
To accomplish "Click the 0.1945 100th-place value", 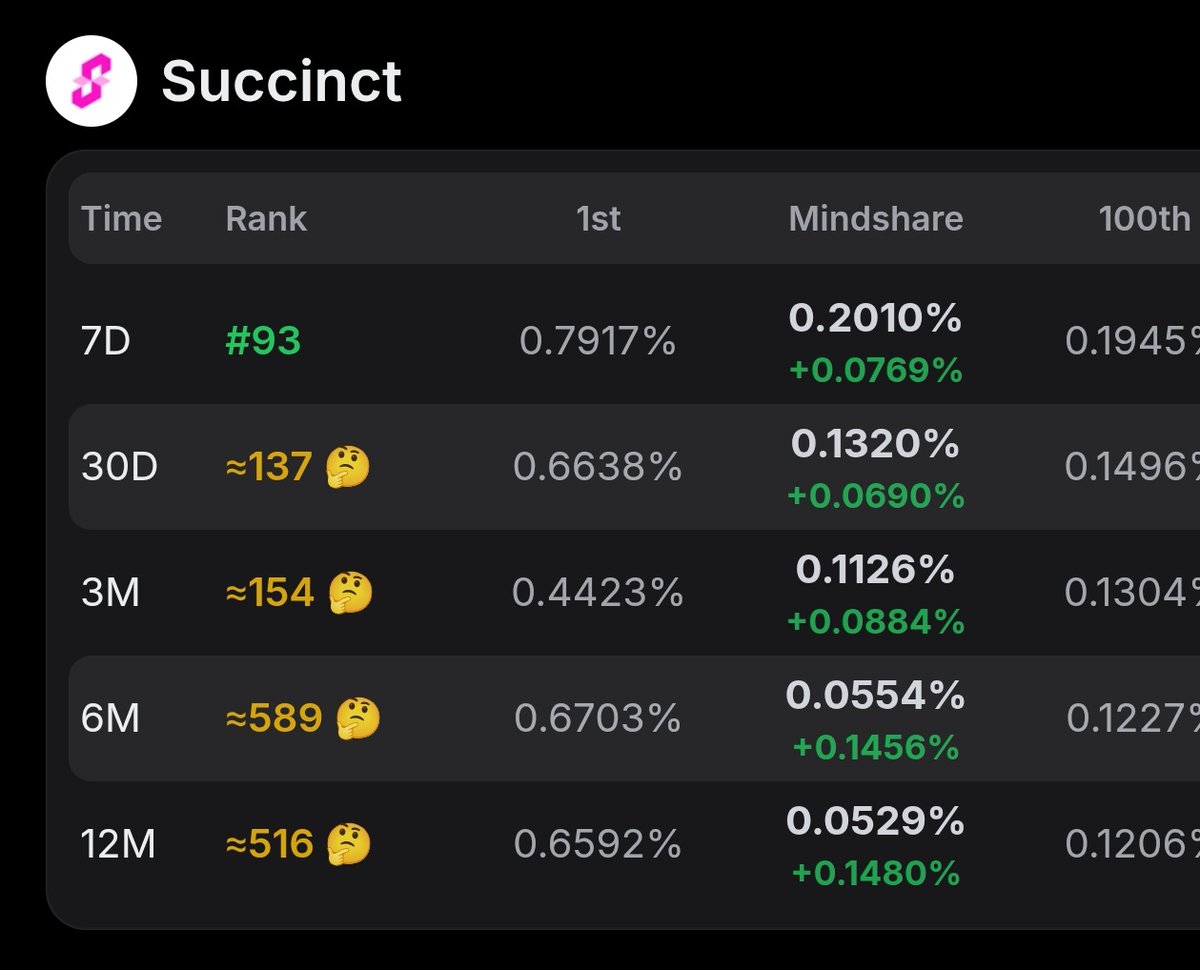I will tap(1132, 342).
